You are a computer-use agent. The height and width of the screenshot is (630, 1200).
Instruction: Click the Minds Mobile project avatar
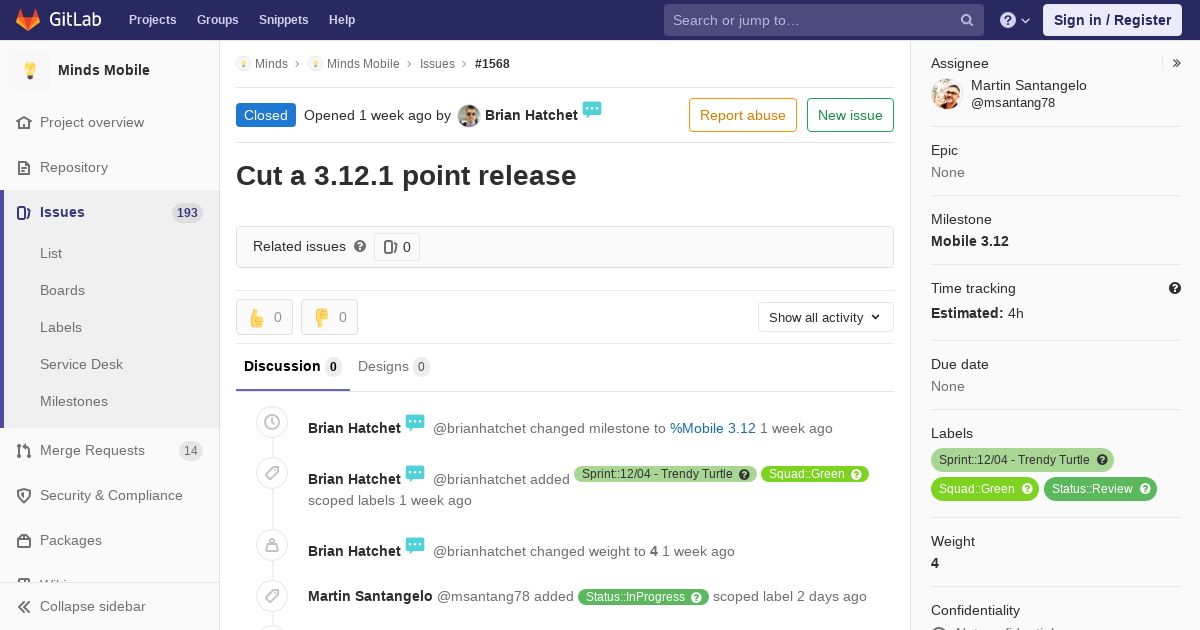30,70
